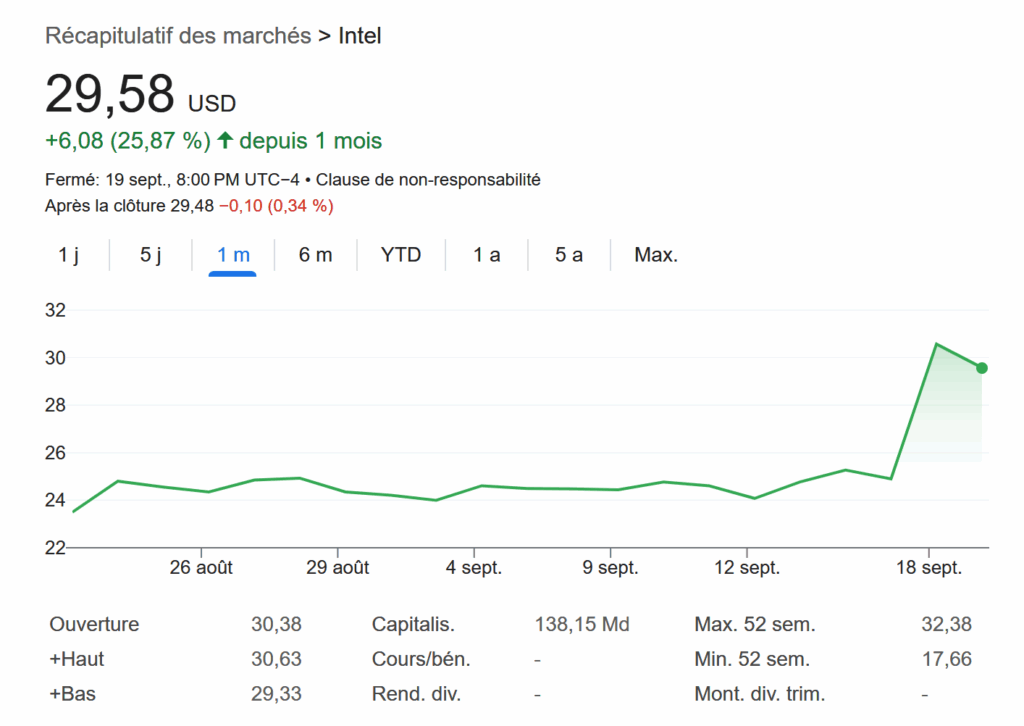
Task: Click the USD currency label
Action: 212,104
